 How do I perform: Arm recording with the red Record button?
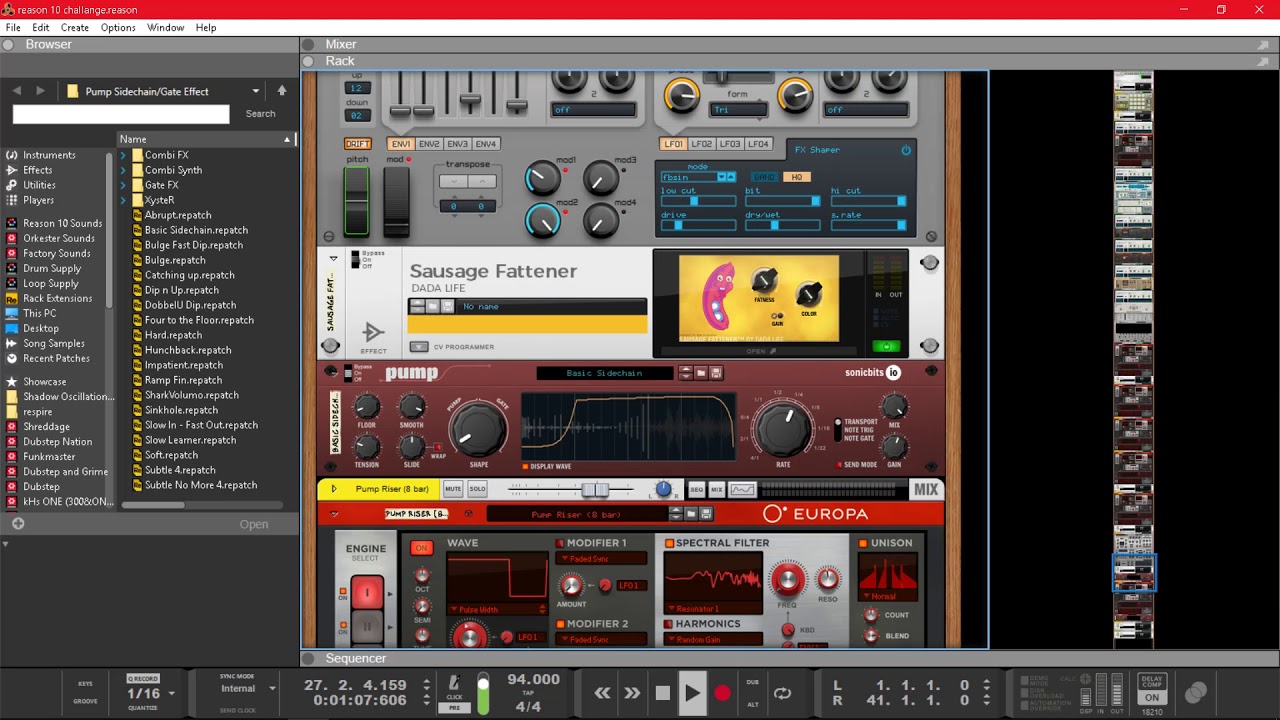tap(722, 692)
